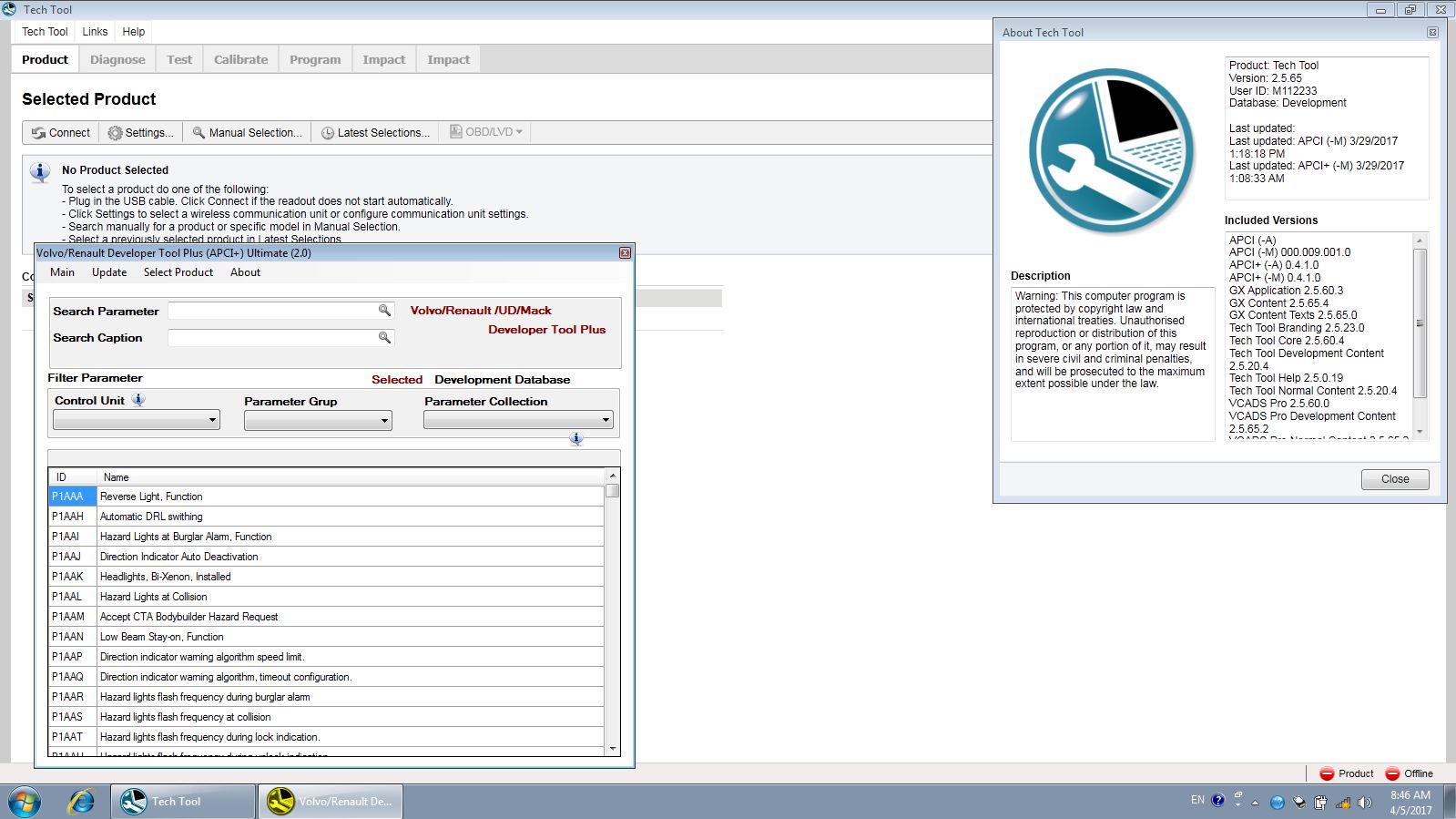Open the Update menu in Developer Tool
The image size is (1456, 819).
109,272
